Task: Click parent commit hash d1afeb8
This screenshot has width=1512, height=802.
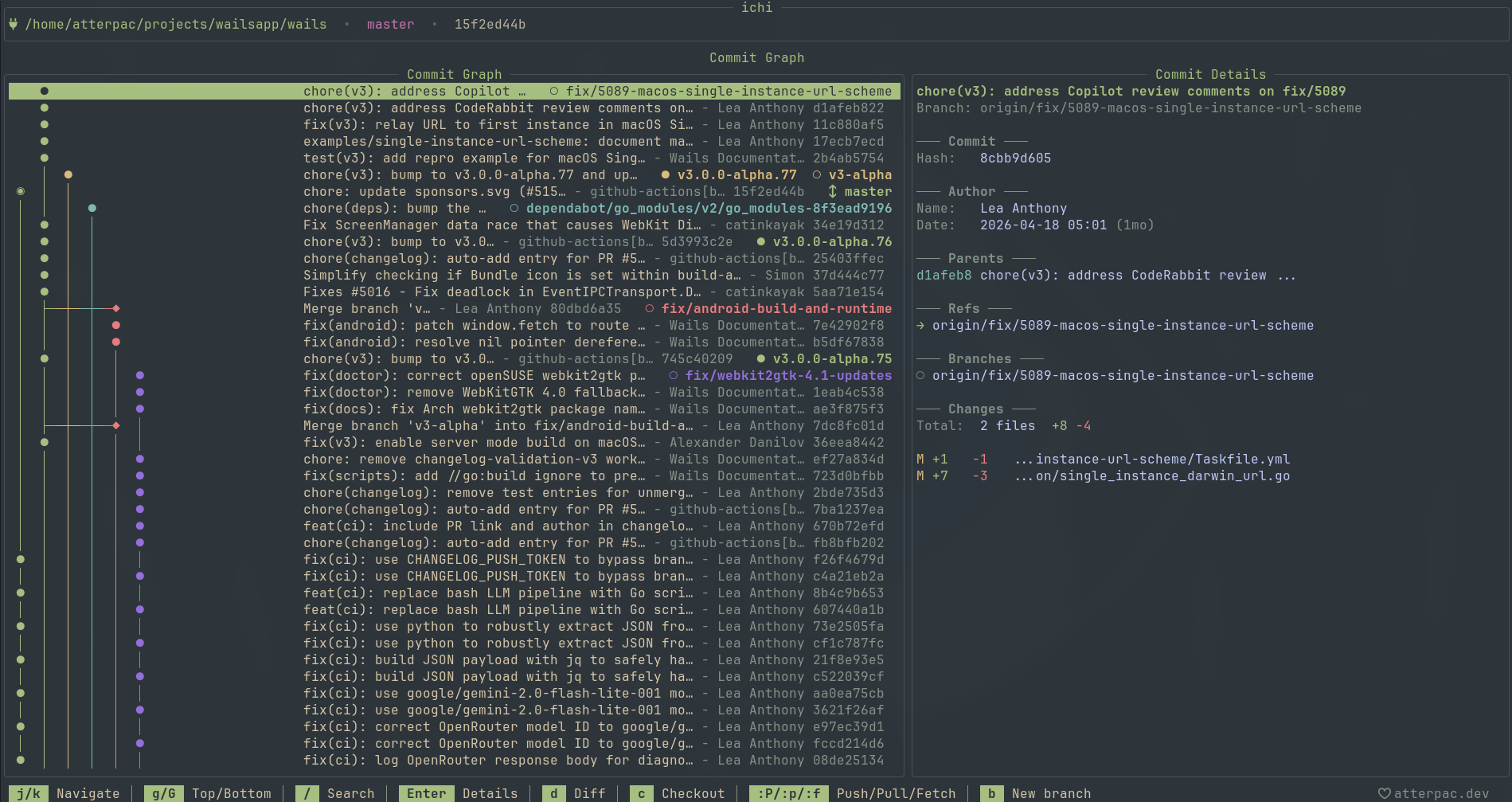Action: tap(944, 275)
